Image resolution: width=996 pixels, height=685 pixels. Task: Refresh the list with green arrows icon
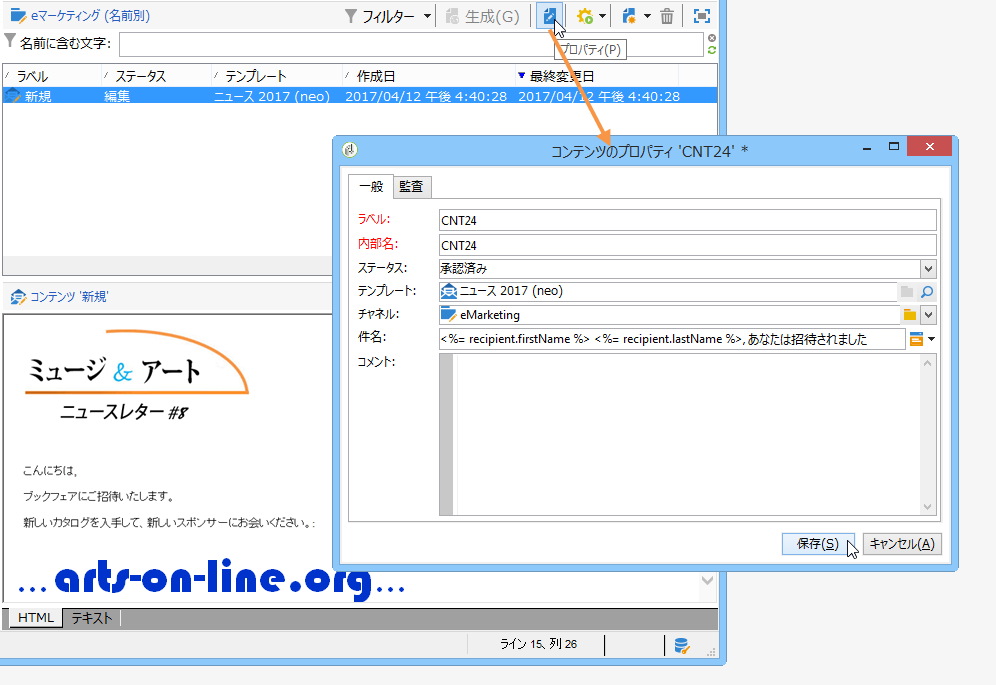(712, 50)
